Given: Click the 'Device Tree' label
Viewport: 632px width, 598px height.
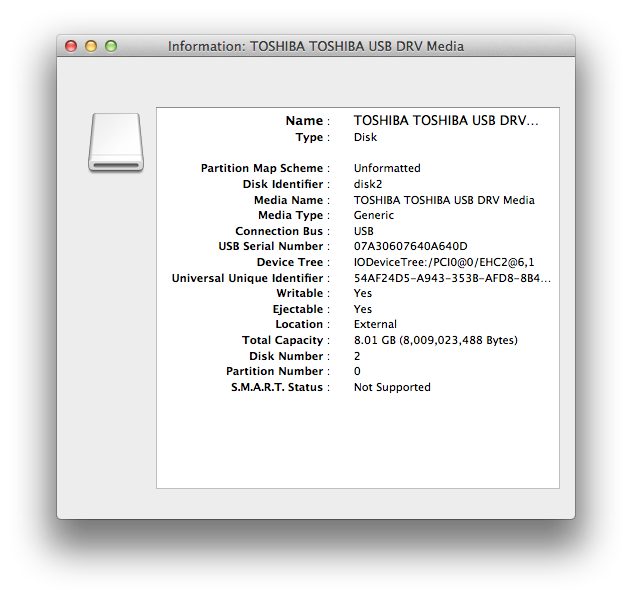Looking at the screenshot, I should click(x=290, y=262).
